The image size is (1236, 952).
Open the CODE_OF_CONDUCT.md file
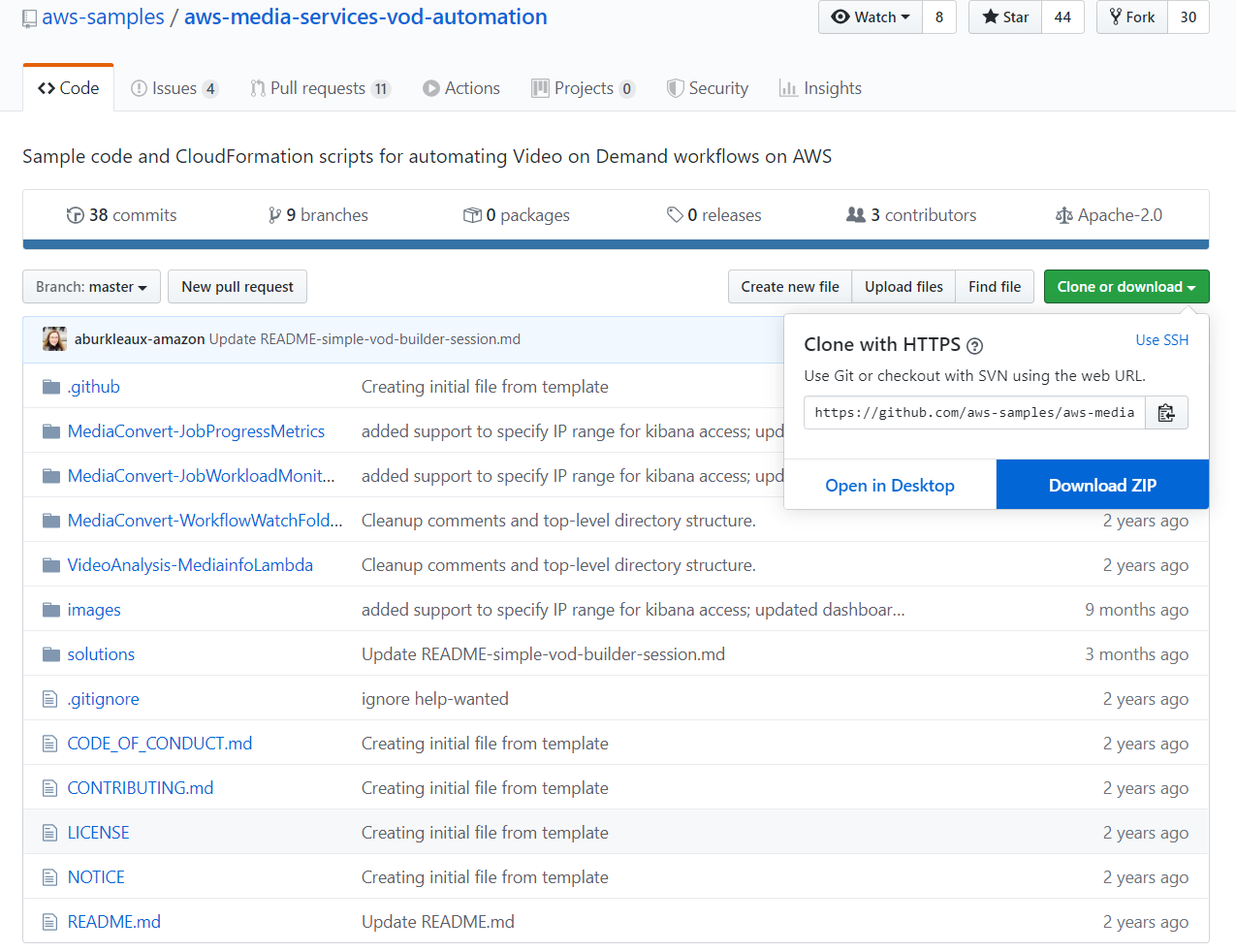[x=160, y=744]
